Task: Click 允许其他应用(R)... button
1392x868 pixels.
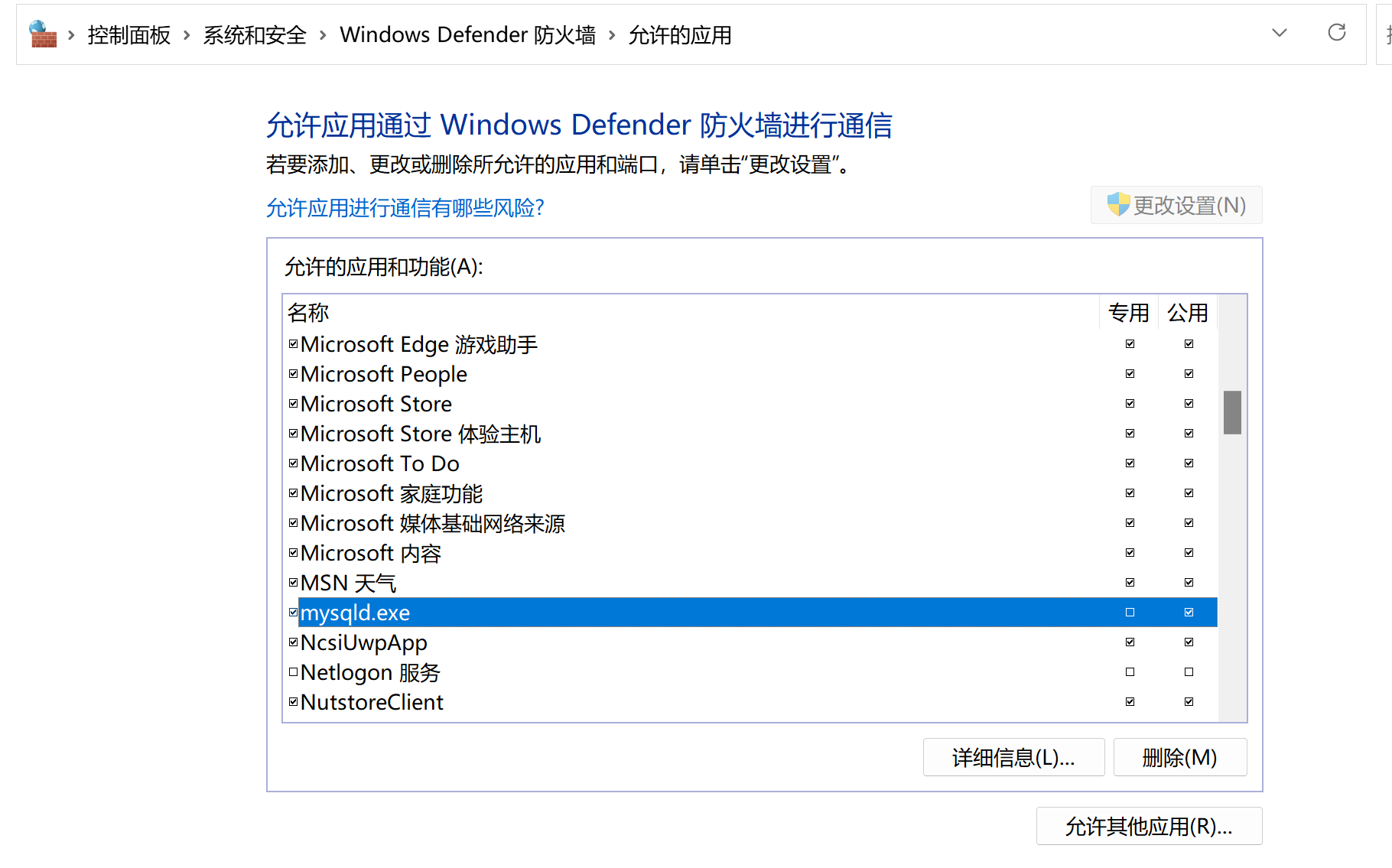Action: pyautogui.click(x=1149, y=826)
